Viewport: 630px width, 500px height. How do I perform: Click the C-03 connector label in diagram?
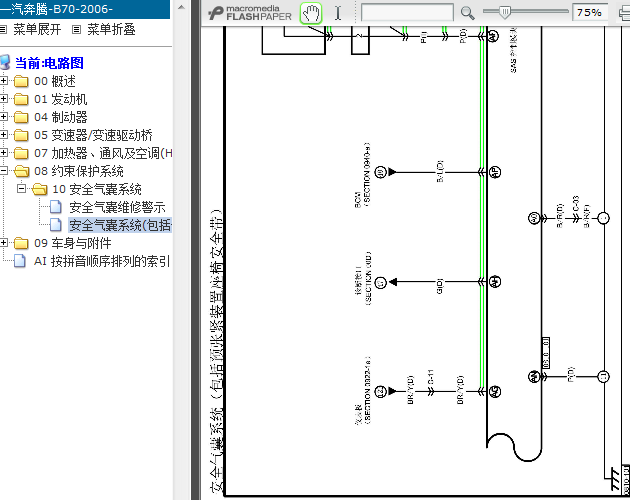(576, 205)
